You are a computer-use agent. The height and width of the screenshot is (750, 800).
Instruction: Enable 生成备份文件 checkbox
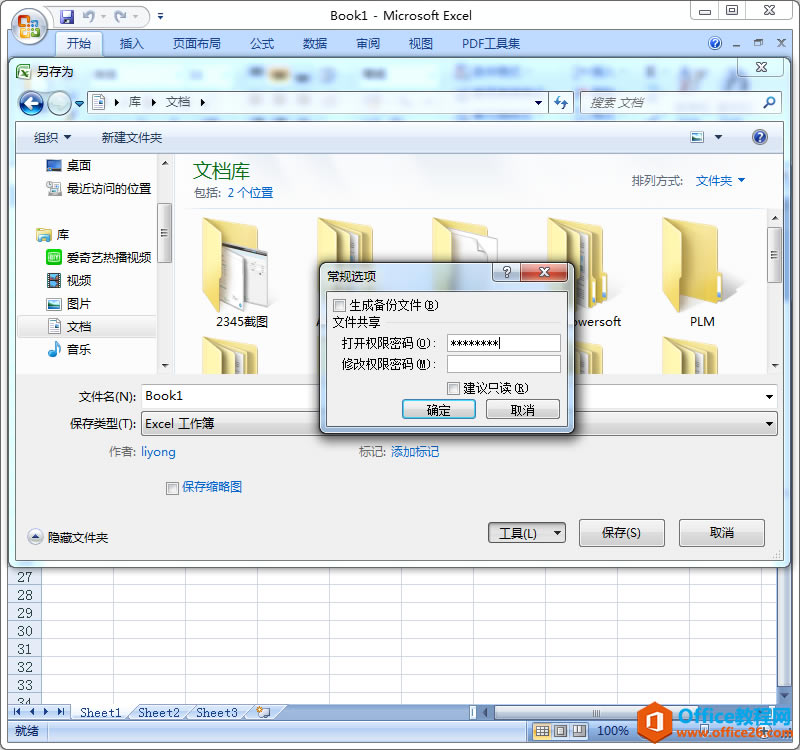(x=339, y=306)
